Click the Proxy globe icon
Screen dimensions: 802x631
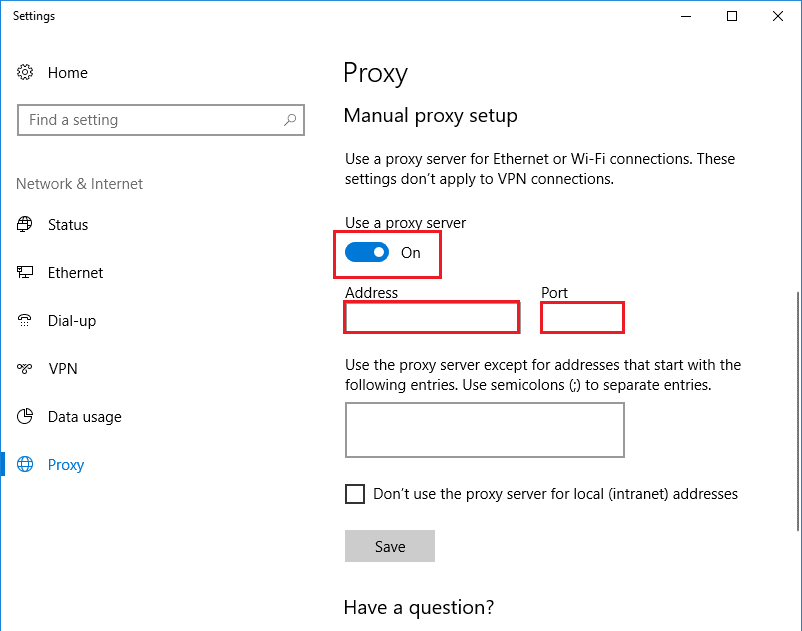click(25, 465)
